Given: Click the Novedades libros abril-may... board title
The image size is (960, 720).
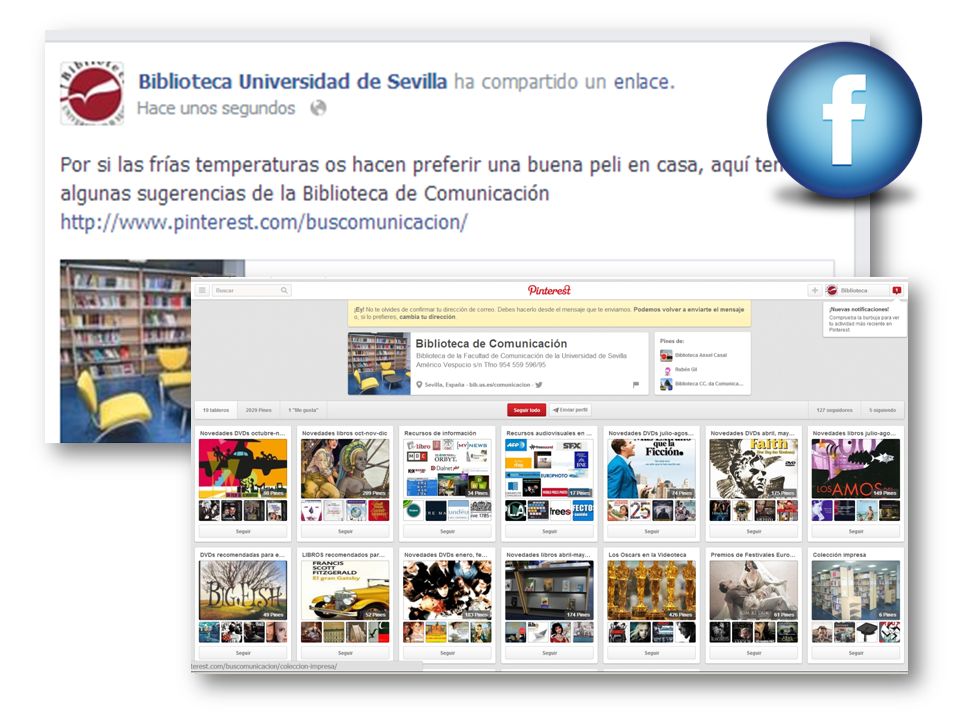Looking at the screenshot, I should (548, 555).
